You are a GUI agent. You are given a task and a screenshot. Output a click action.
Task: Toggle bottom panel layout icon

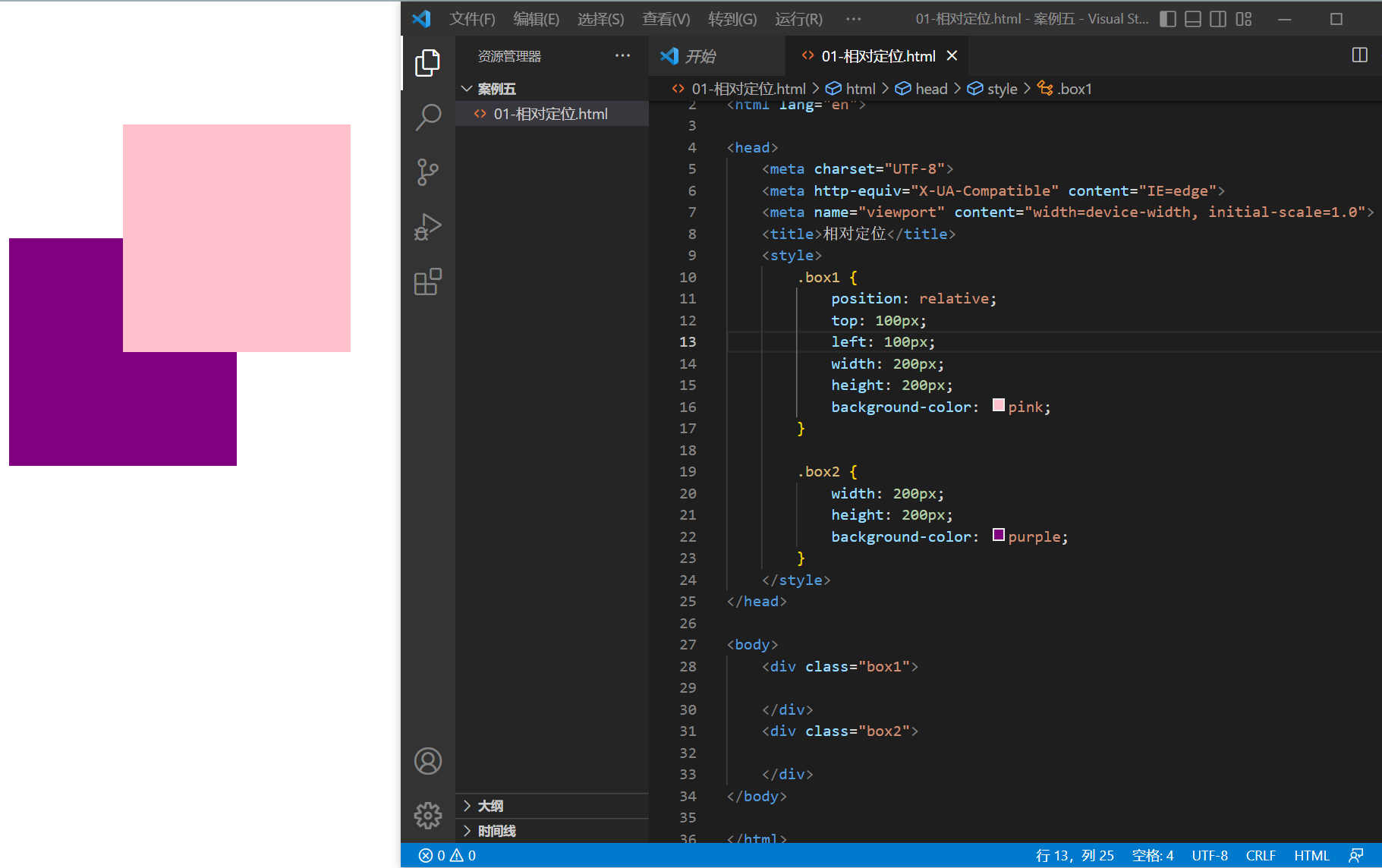pos(1193,19)
